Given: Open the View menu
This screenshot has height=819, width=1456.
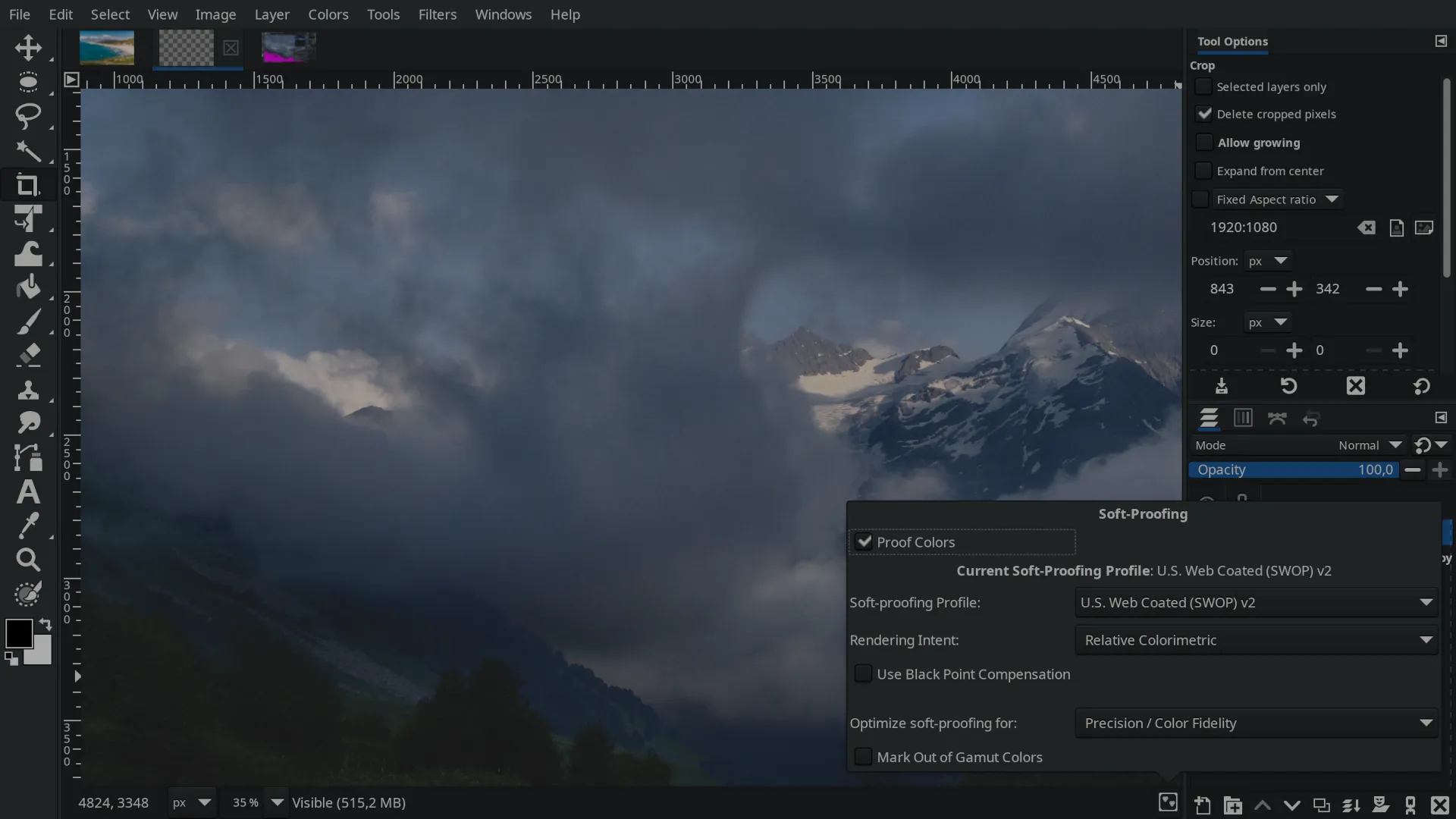Looking at the screenshot, I should tap(163, 13).
